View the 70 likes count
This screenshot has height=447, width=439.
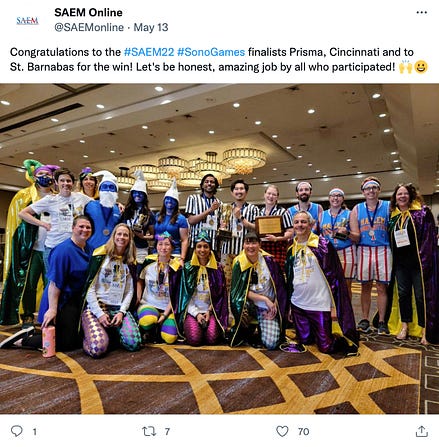click(303, 432)
